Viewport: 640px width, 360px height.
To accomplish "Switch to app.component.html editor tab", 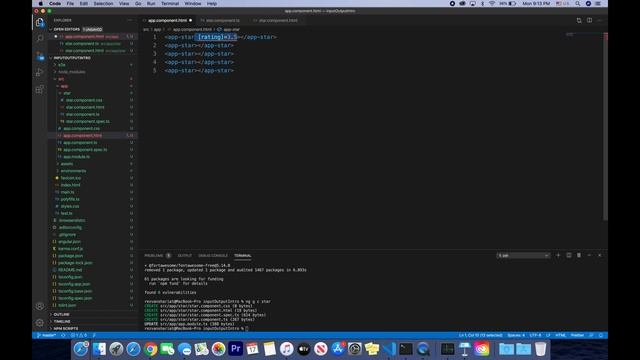I will tap(167, 20).
